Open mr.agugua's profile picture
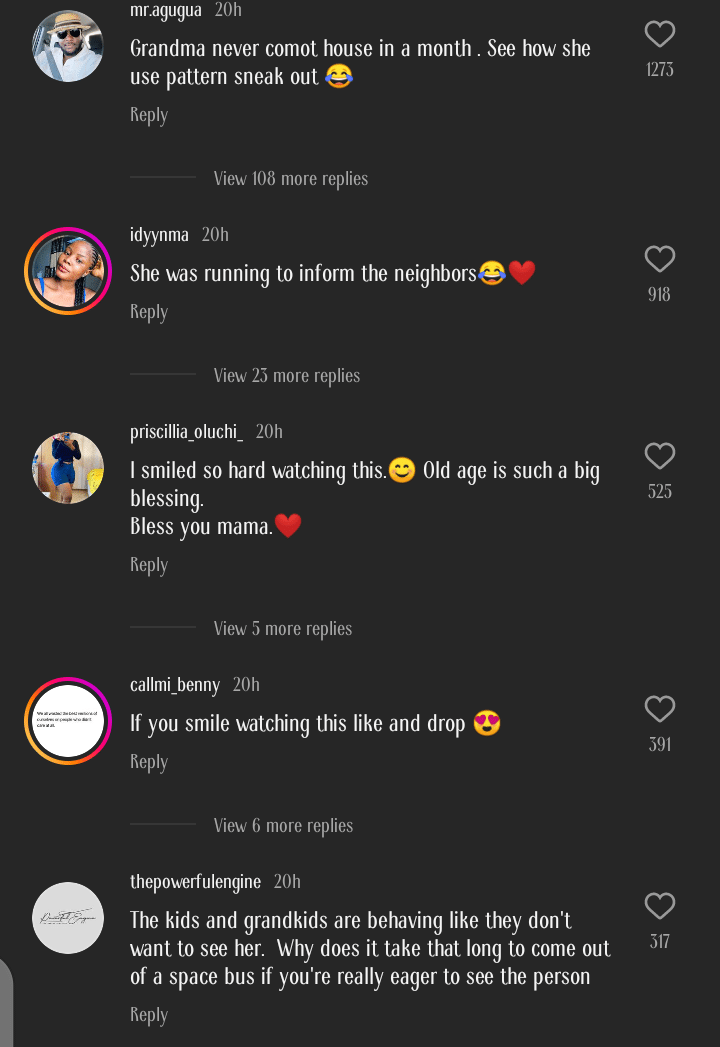The width and height of the screenshot is (720, 1047). point(68,46)
